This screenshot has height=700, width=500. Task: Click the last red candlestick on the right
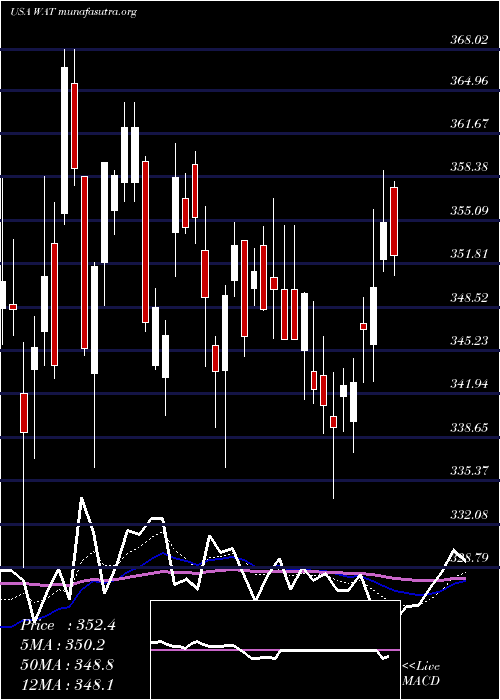pos(394,221)
